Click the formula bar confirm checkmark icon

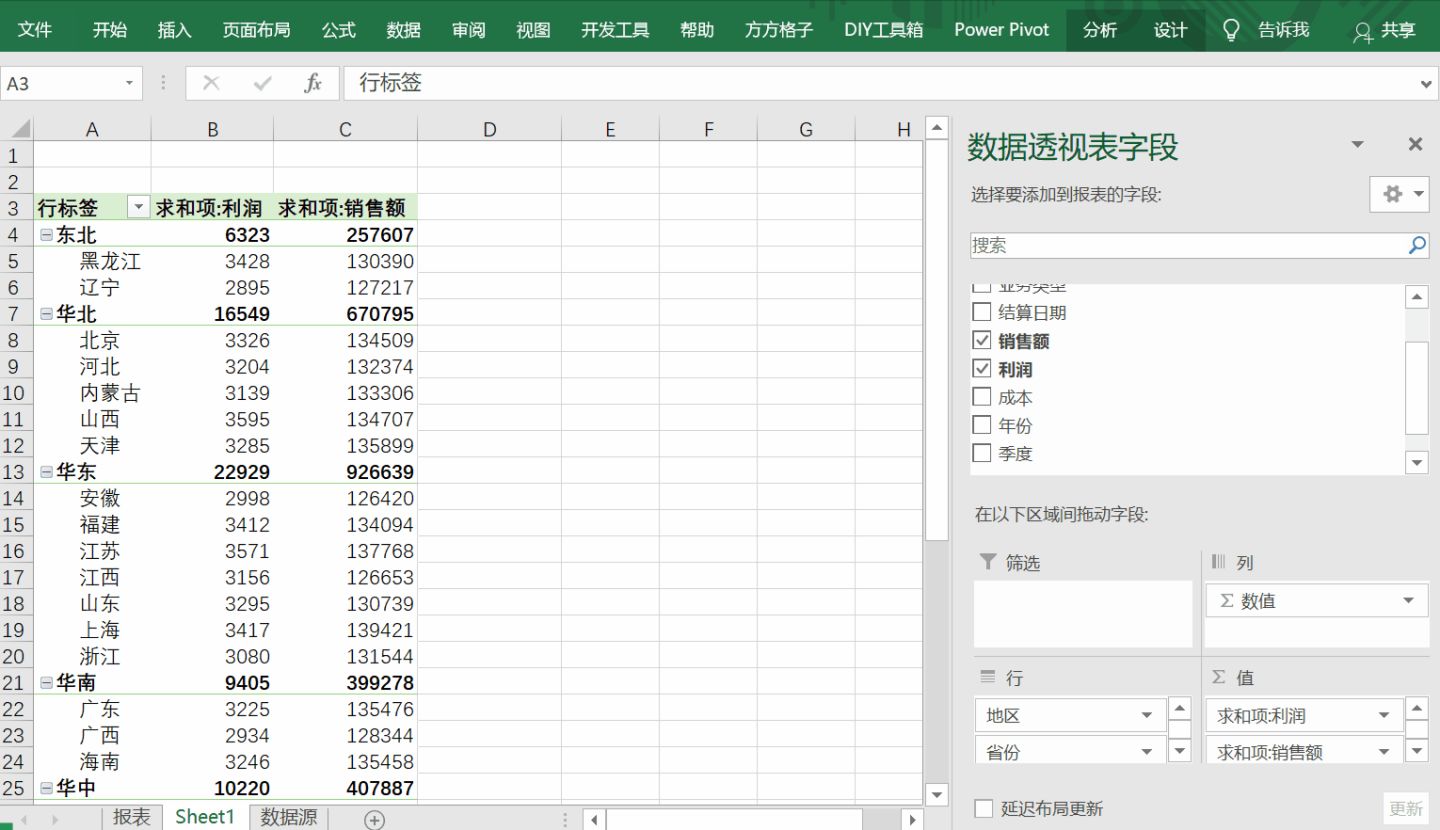[262, 83]
